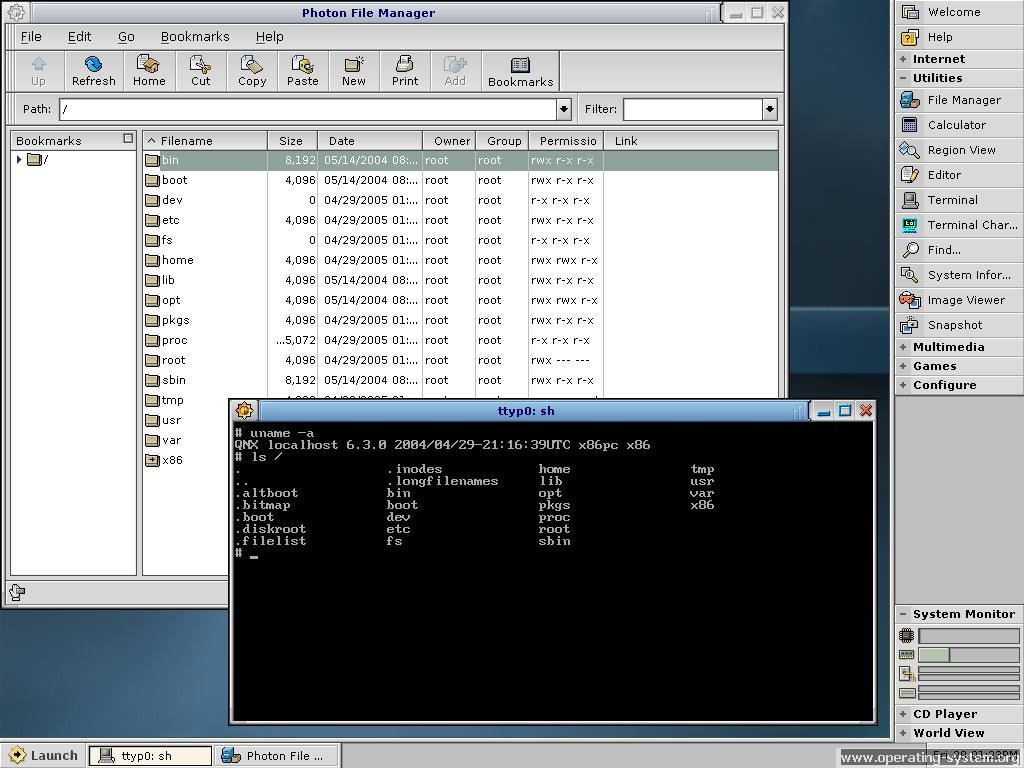Toggle the Bookmarks pane box button
This screenshot has width=1024, height=768.
[128, 138]
